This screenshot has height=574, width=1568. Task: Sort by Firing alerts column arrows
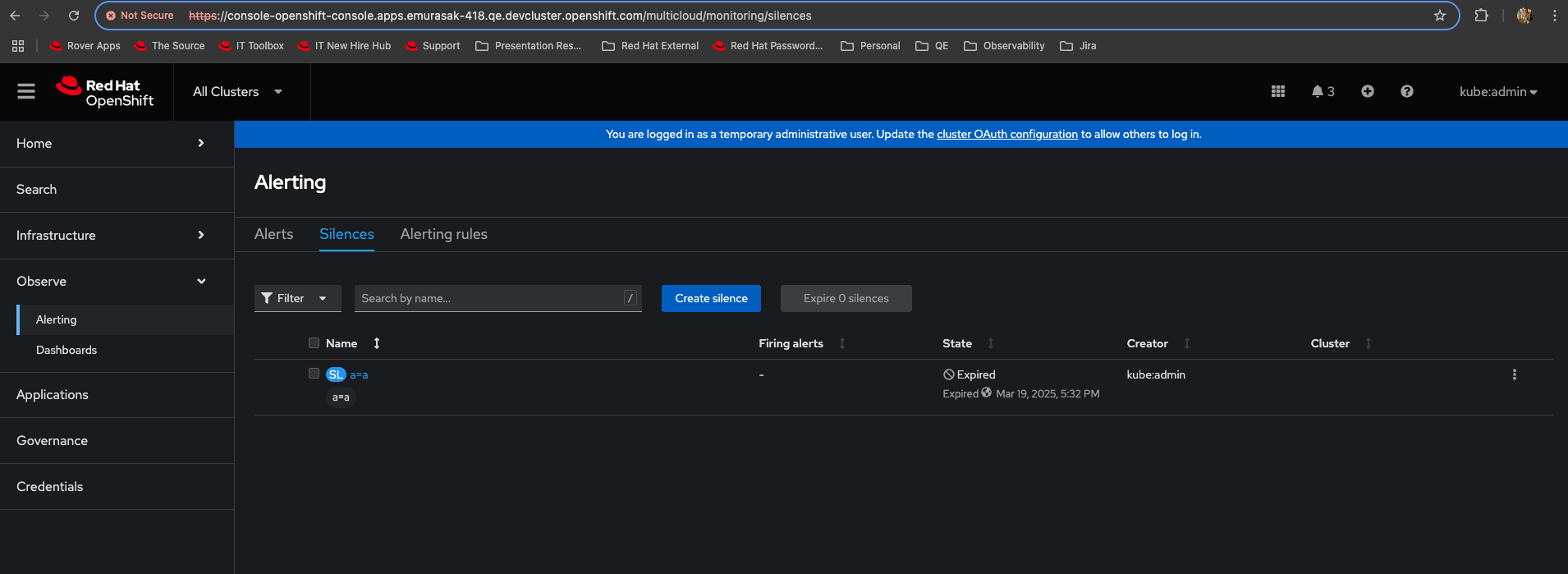pos(842,343)
